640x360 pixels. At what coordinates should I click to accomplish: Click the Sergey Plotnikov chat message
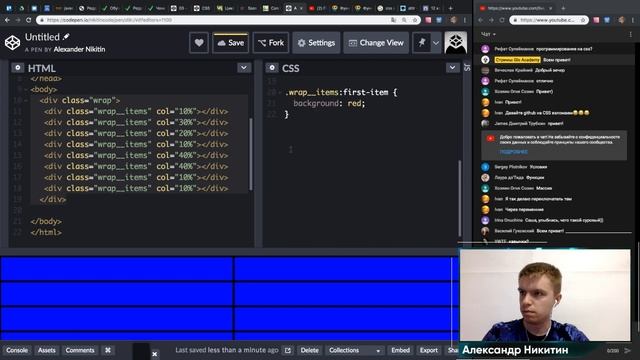click(x=521, y=167)
